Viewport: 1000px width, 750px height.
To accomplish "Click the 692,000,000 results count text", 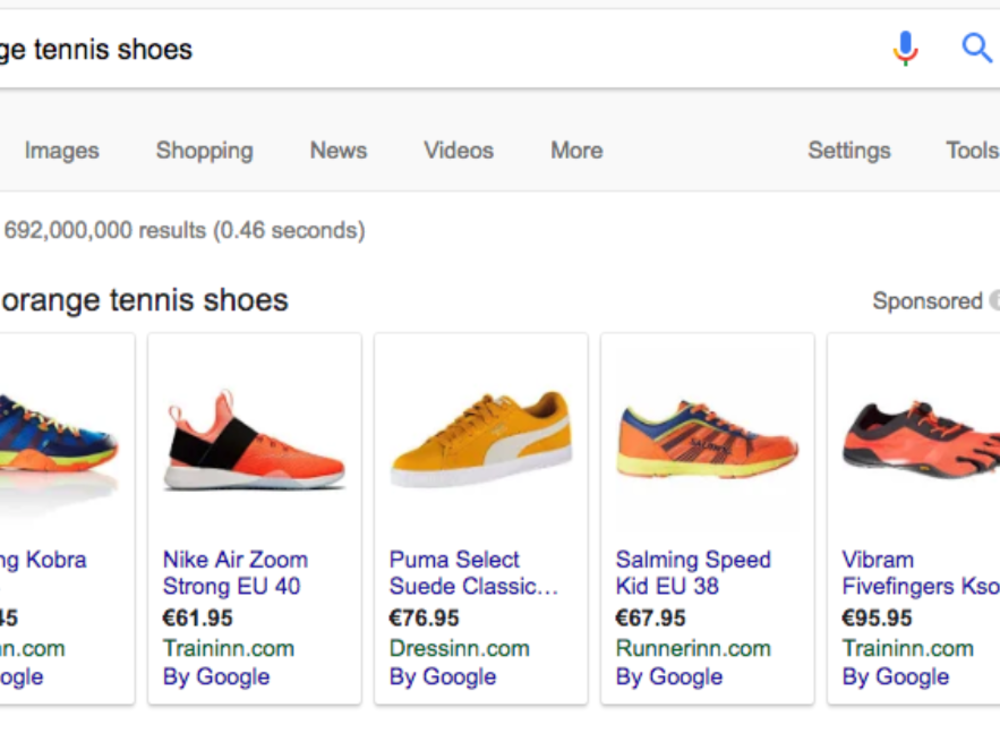I will coord(185,230).
